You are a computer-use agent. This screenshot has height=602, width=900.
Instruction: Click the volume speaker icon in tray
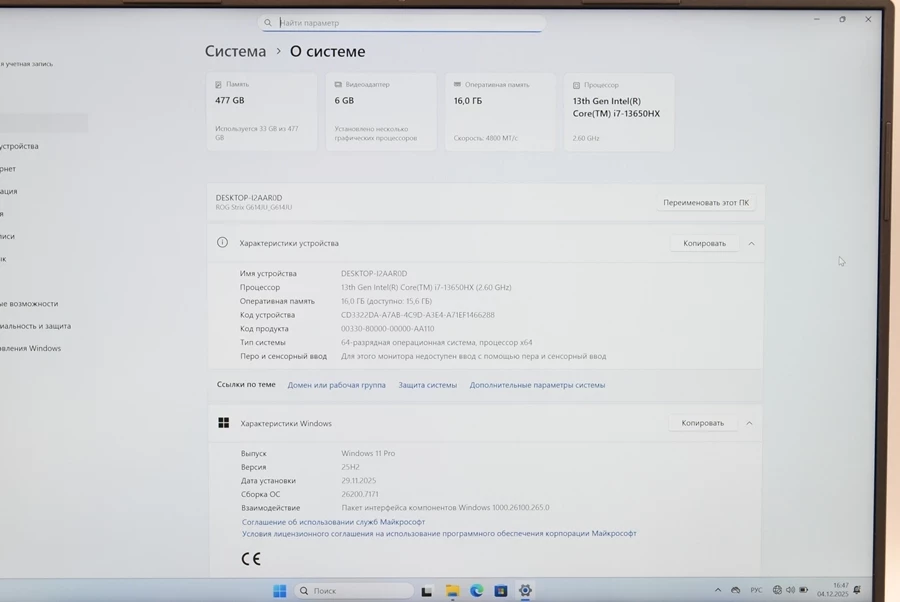point(791,590)
